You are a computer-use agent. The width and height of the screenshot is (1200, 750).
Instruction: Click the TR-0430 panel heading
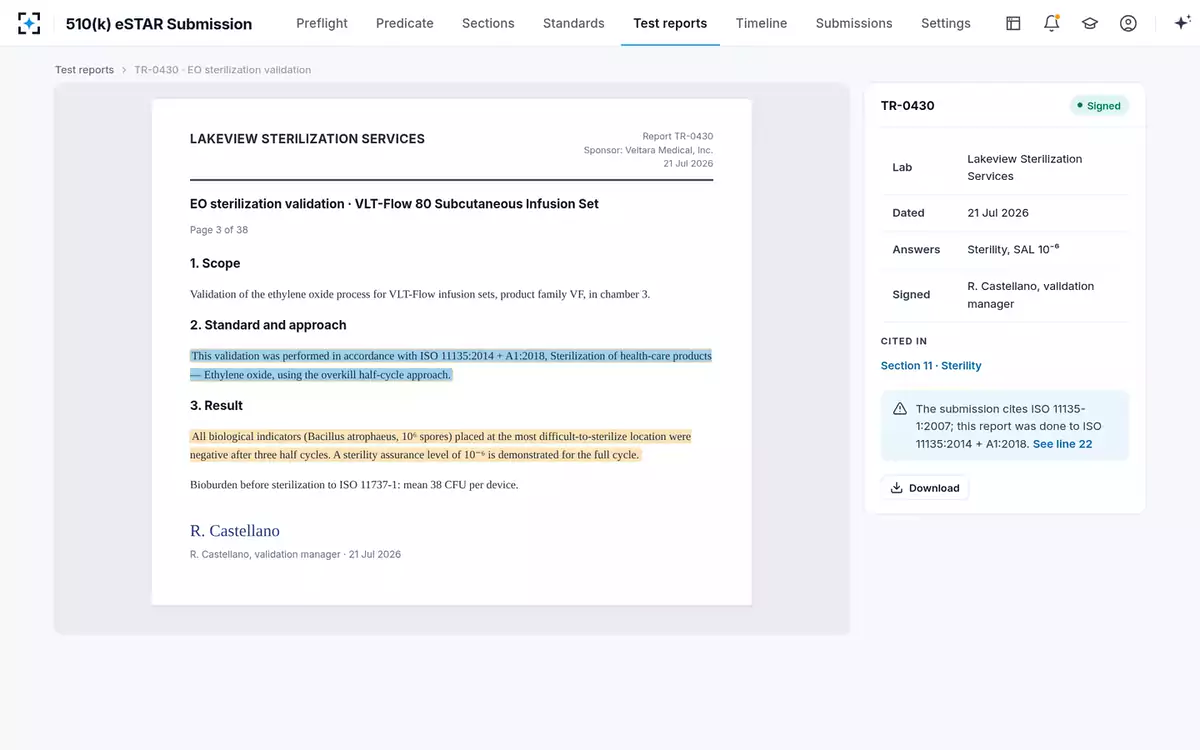point(908,106)
